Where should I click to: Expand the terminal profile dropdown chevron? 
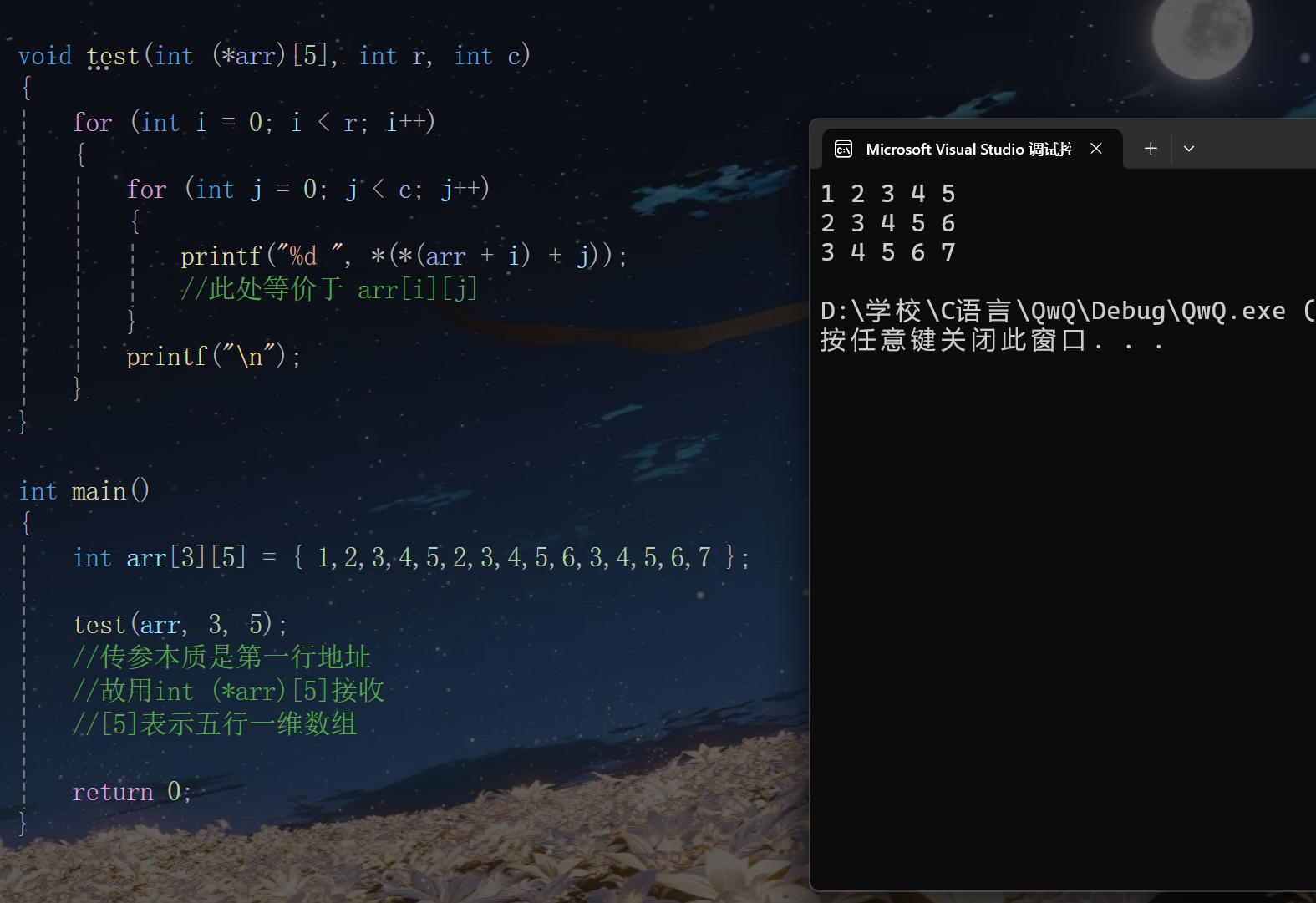tap(1189, 149)
